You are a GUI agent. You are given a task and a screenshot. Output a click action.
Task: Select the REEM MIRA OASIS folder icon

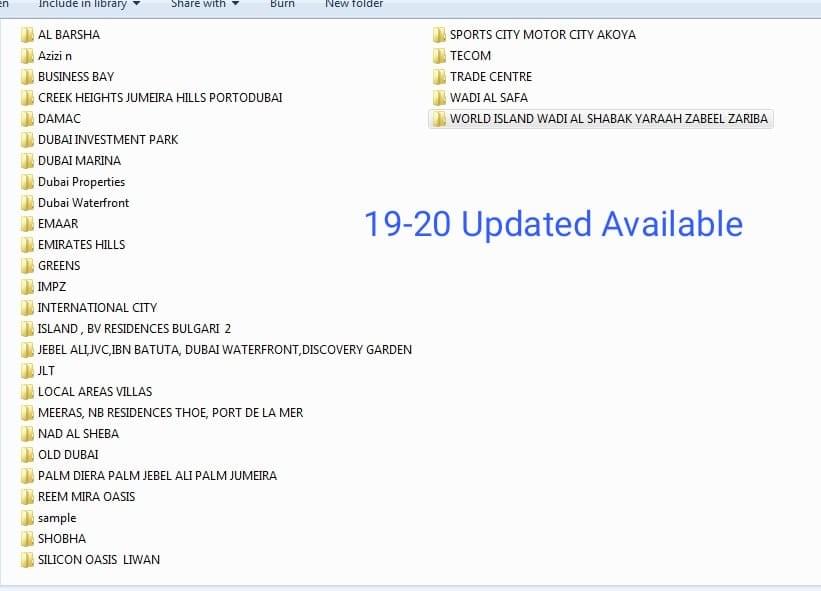tap(27, 497)
